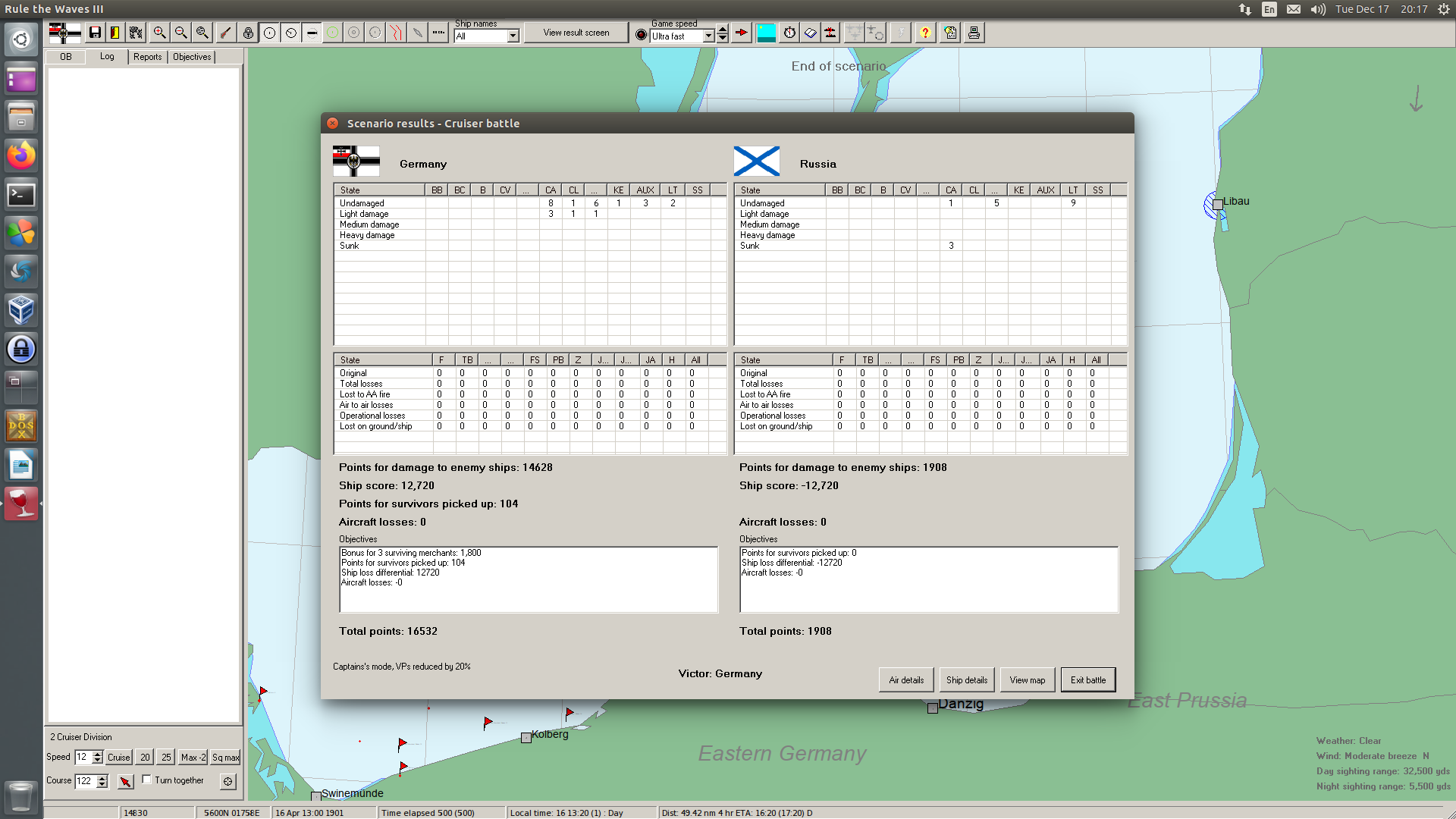This screenshot has height=819, width=1456.
Task: Click the grayed aircraft patrol circle icon
Action: pyautogui.click(x=876, y=33)
